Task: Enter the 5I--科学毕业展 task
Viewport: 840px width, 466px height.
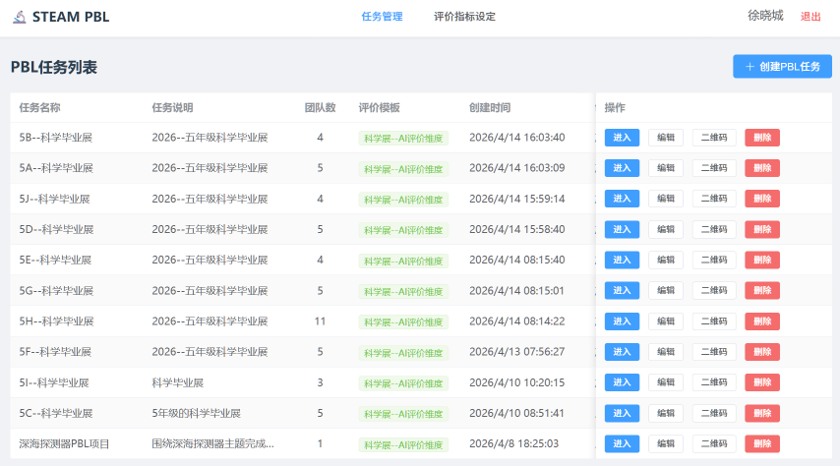Action: [x=622, y=382]
